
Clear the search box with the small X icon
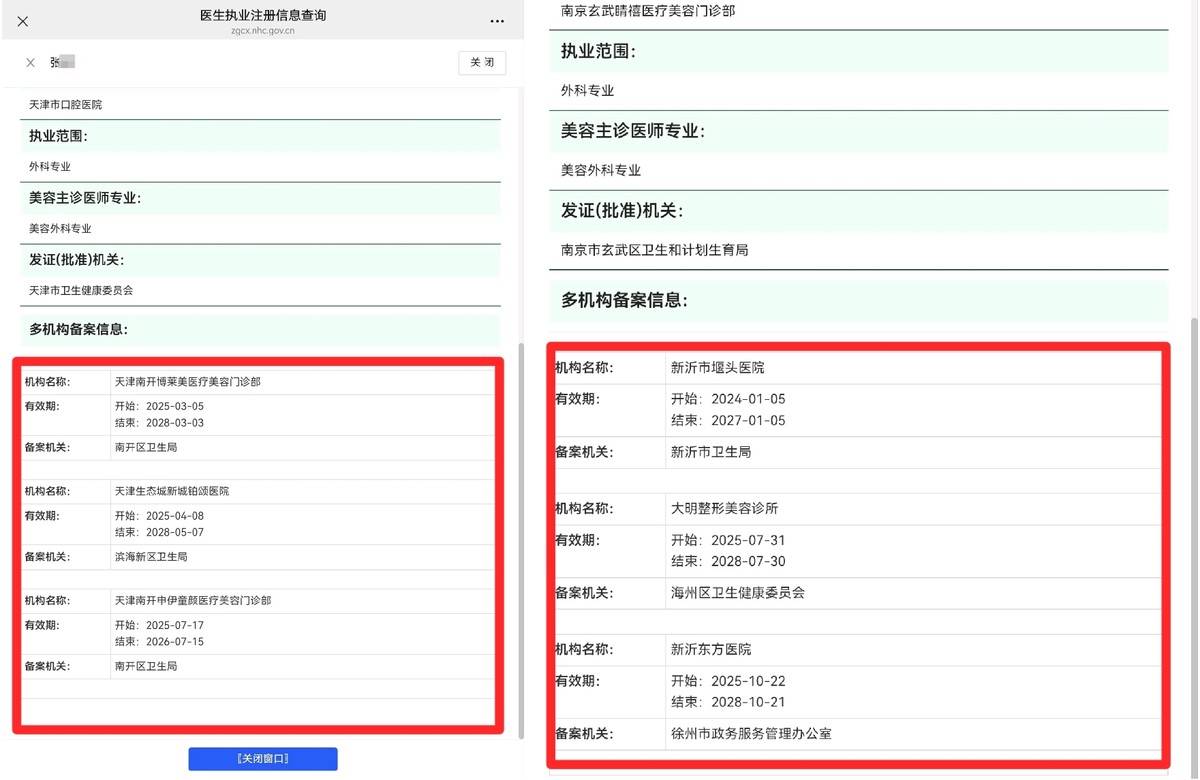(30, 63)
